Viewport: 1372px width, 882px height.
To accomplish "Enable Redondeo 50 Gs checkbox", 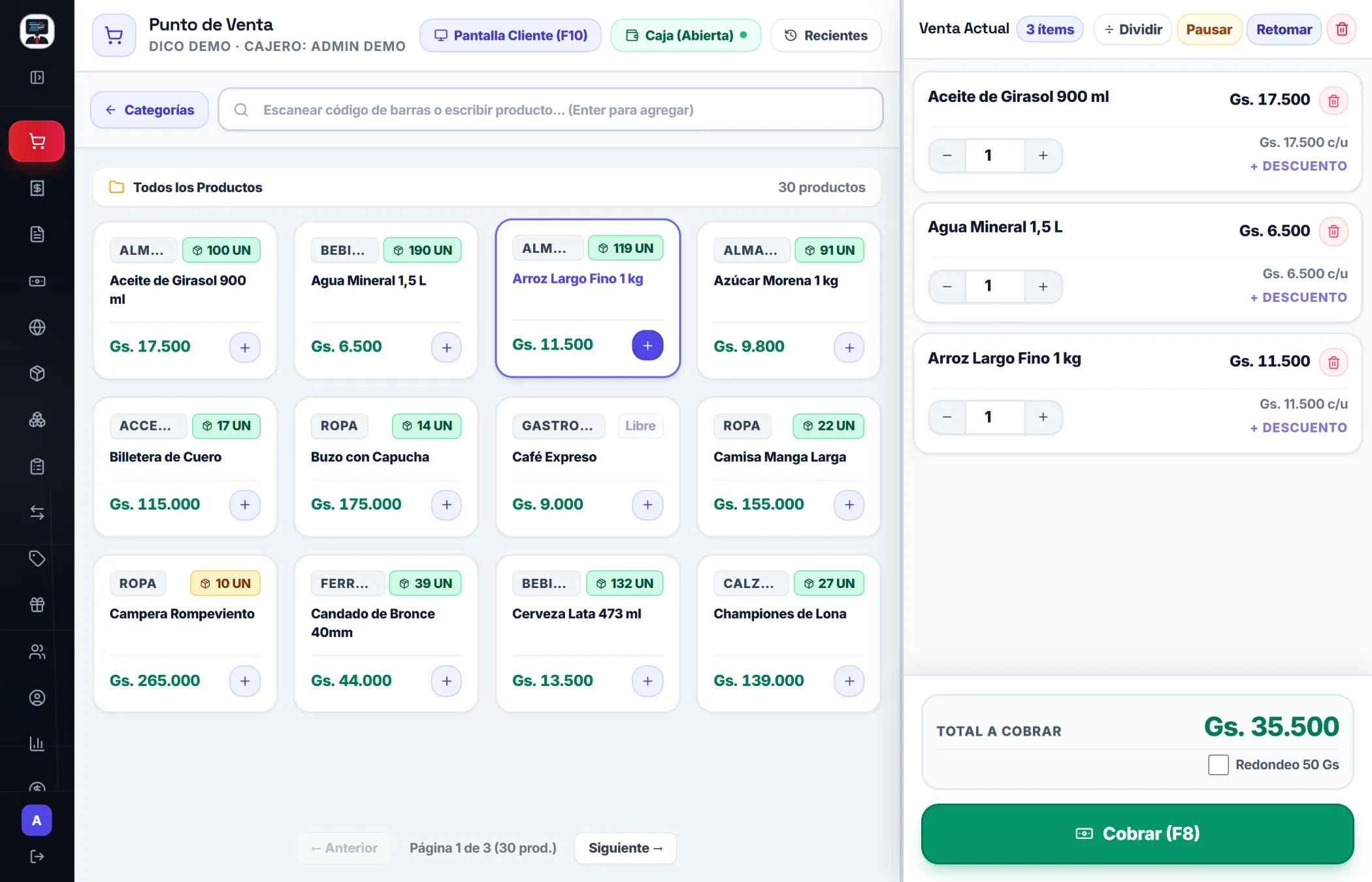I will [x=1218, y=764].
